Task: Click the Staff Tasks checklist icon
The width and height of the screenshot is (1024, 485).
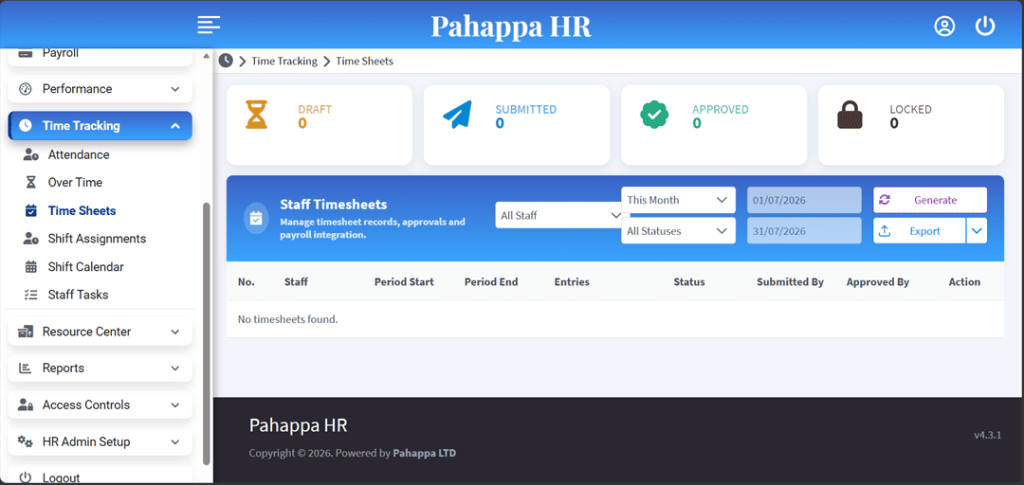Action: pos(31,295)
